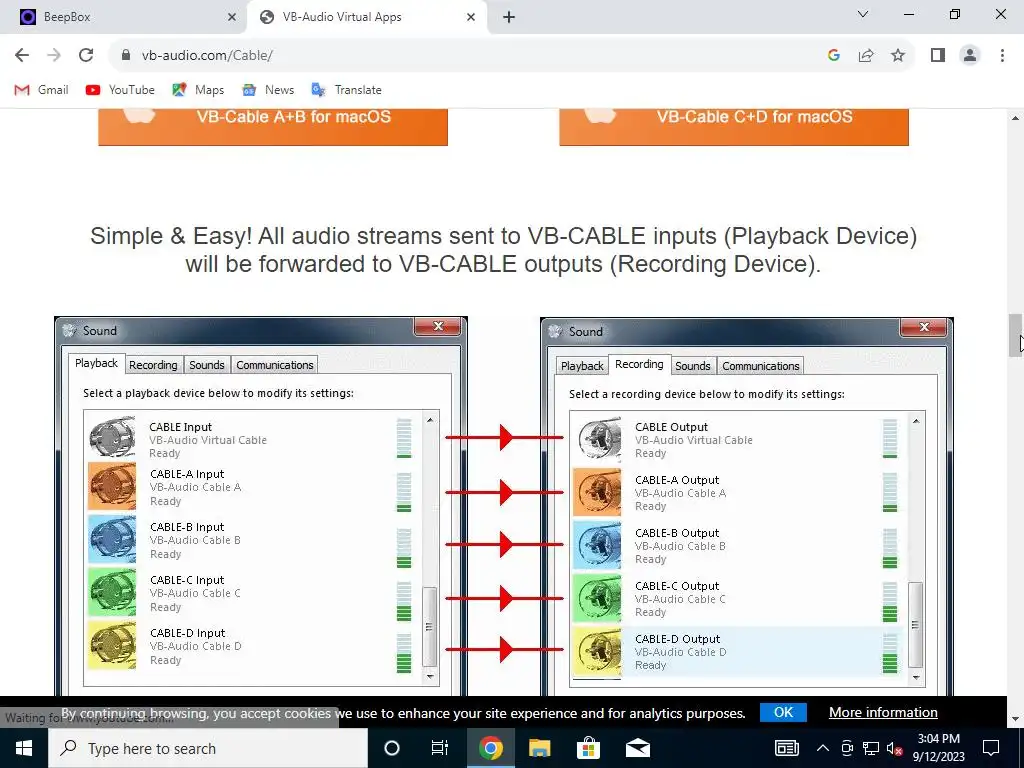Bookmark this page with the star icon

898,55
